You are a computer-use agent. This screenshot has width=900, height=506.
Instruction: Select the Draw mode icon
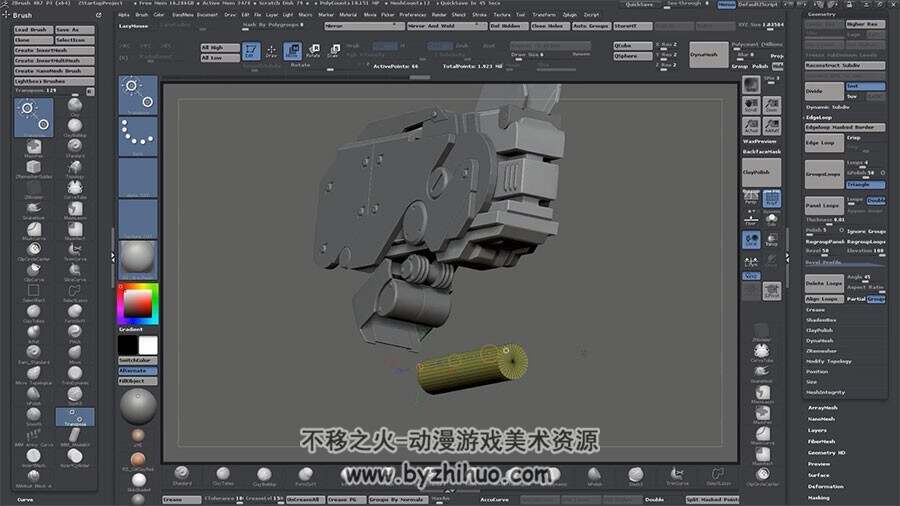click(271, 51)
